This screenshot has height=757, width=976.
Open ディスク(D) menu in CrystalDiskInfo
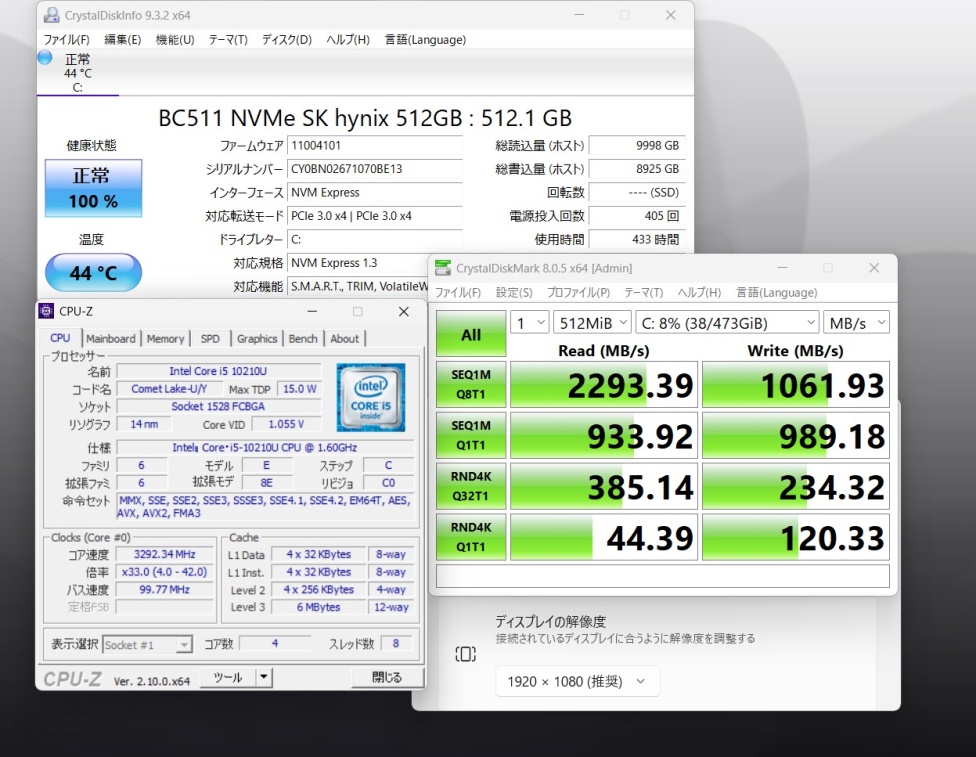pos(286,40)
